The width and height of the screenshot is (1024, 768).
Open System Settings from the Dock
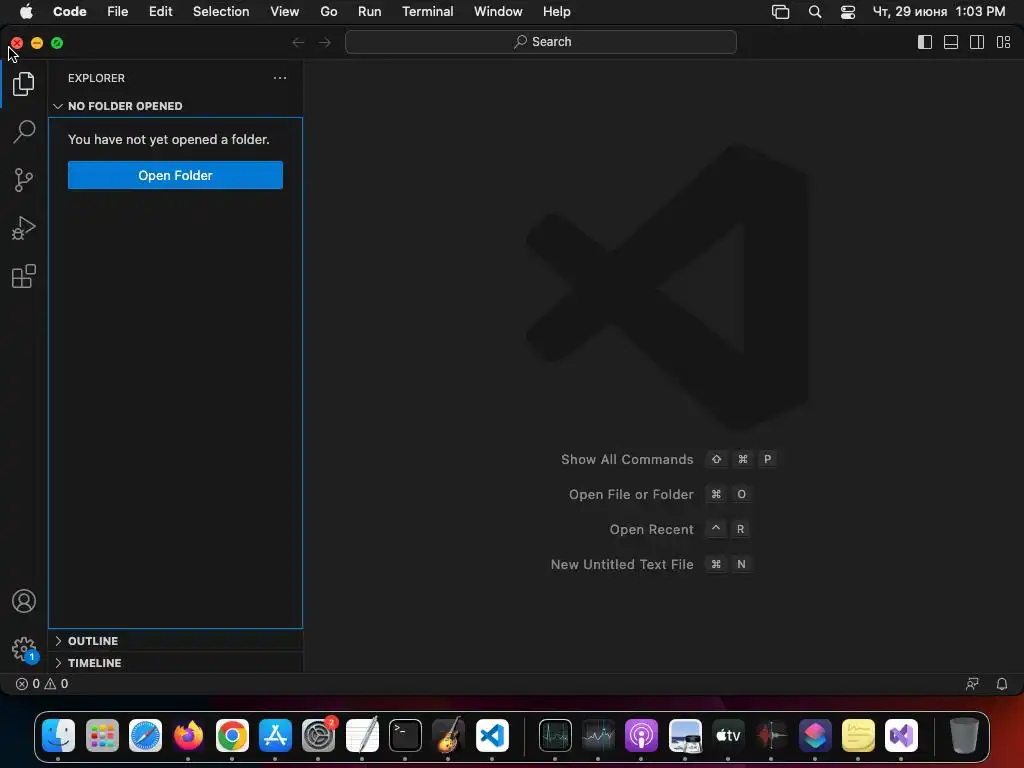click(319, 735)
